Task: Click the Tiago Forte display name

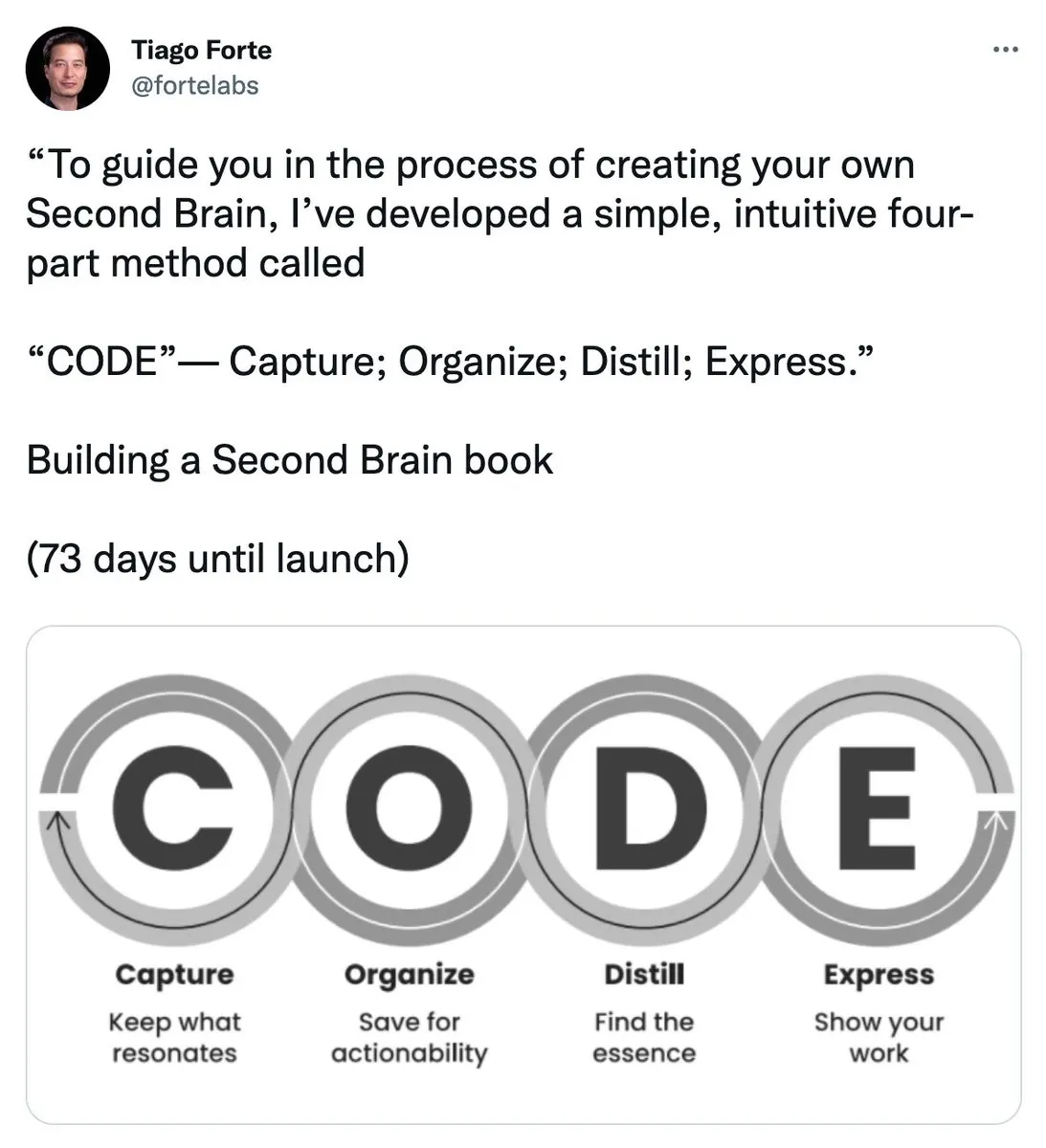Action: 201,50
